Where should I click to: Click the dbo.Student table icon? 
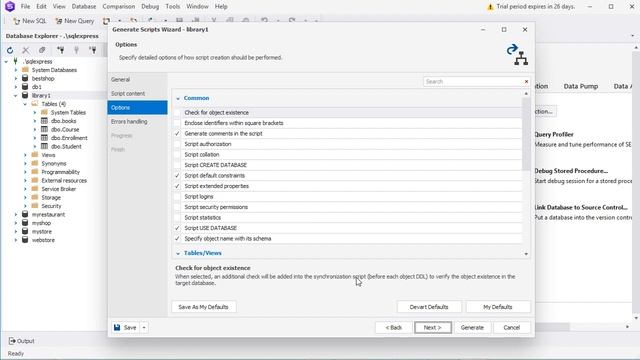pos(44,147)
